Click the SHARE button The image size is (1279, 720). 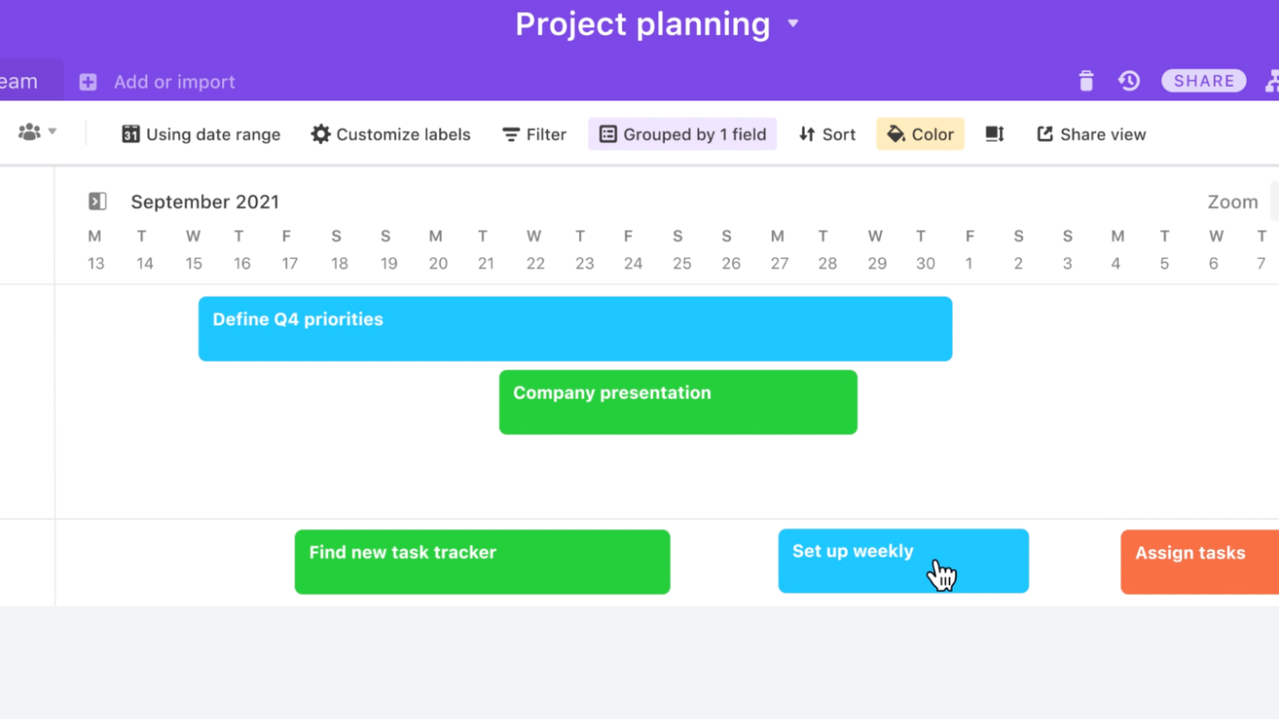[1203, 81]
